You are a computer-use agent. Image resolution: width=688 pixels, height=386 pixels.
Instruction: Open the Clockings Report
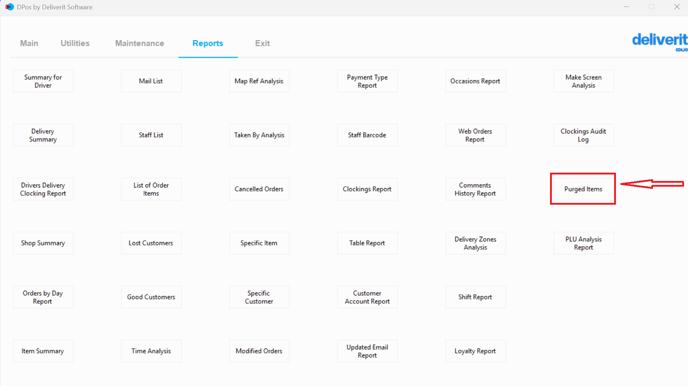(x=367, y=189)
